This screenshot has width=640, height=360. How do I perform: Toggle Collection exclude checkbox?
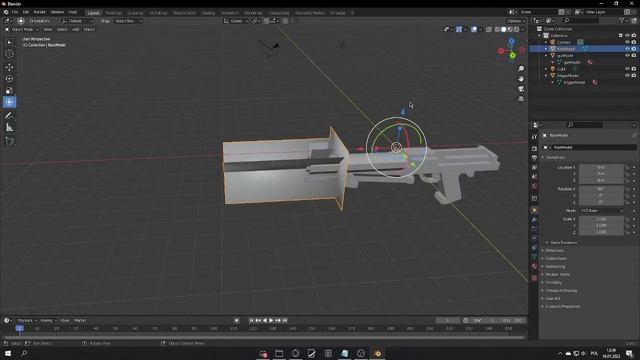621,36
